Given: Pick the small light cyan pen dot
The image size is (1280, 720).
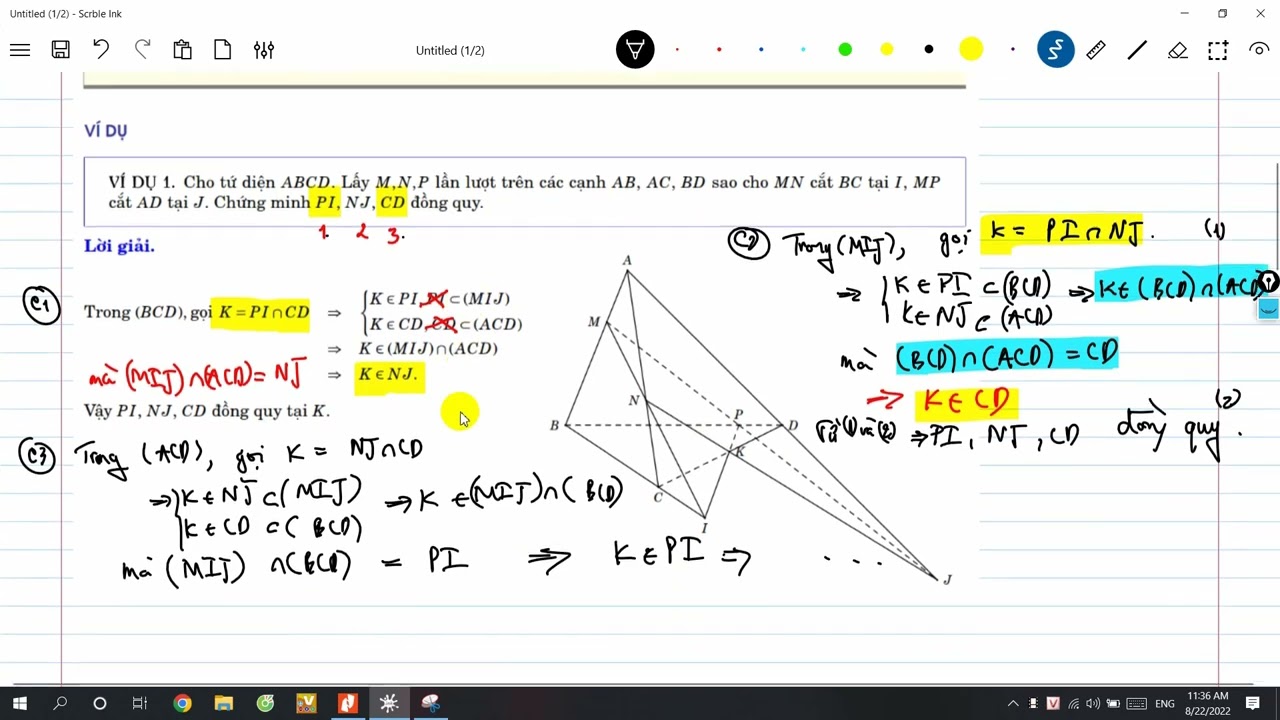Looking at the screenshot, I should click(803, 50).
